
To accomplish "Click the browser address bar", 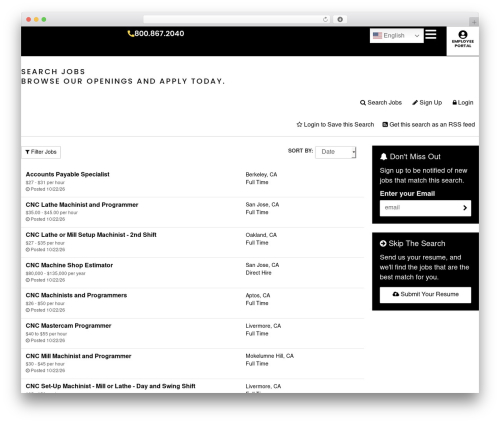I will coord(237,19).
